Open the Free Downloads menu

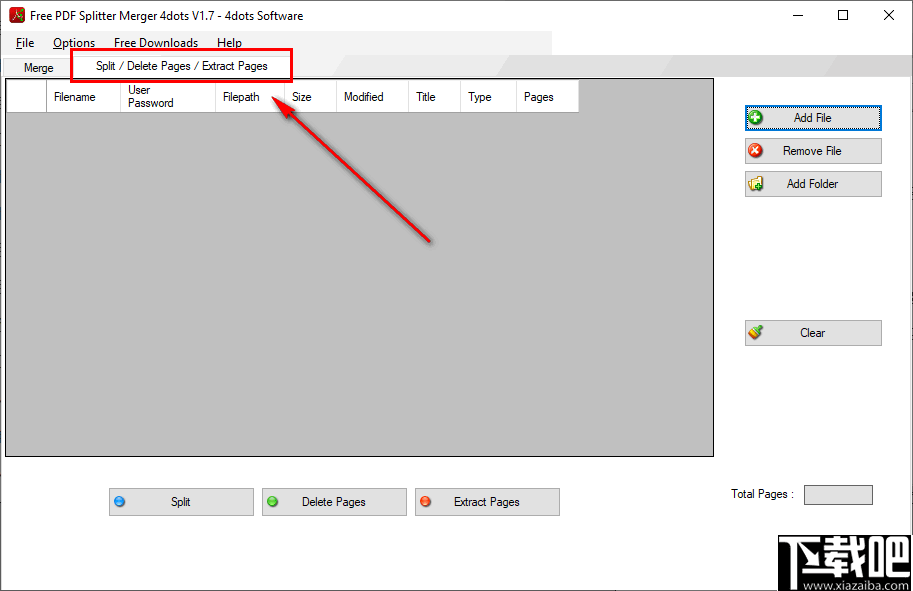(155, 42)
